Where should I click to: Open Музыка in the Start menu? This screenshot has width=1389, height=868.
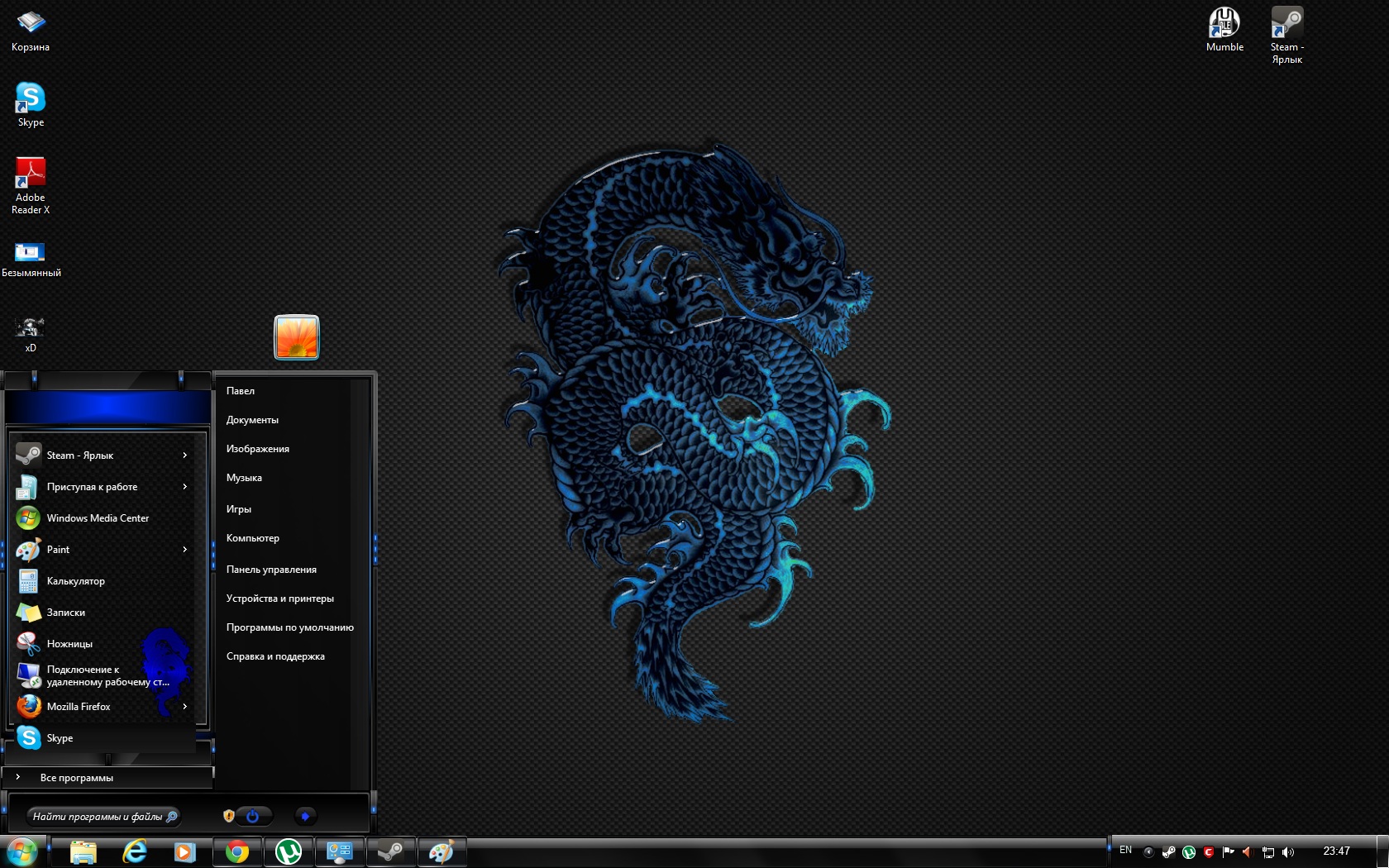coord(244,478)
